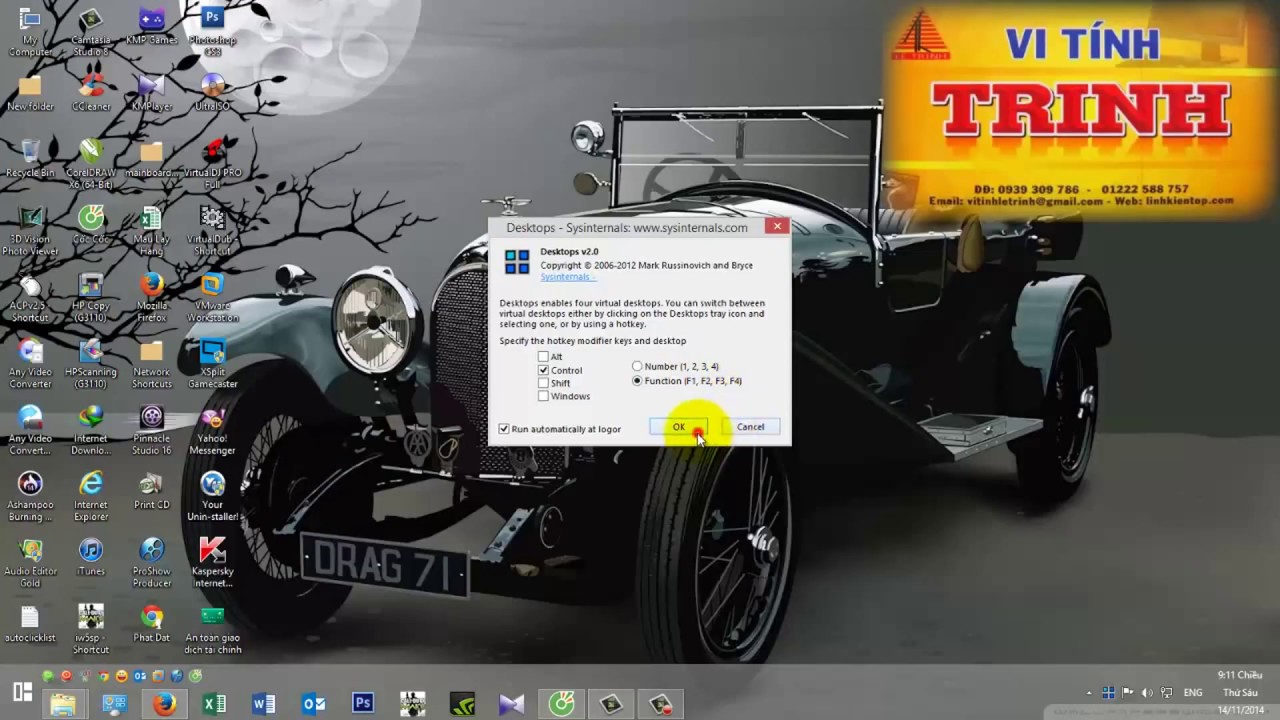Click the Desktops logo icon in dialog
The height and width of the screenshot is (720, 1280).
click(x=517, y=262)
